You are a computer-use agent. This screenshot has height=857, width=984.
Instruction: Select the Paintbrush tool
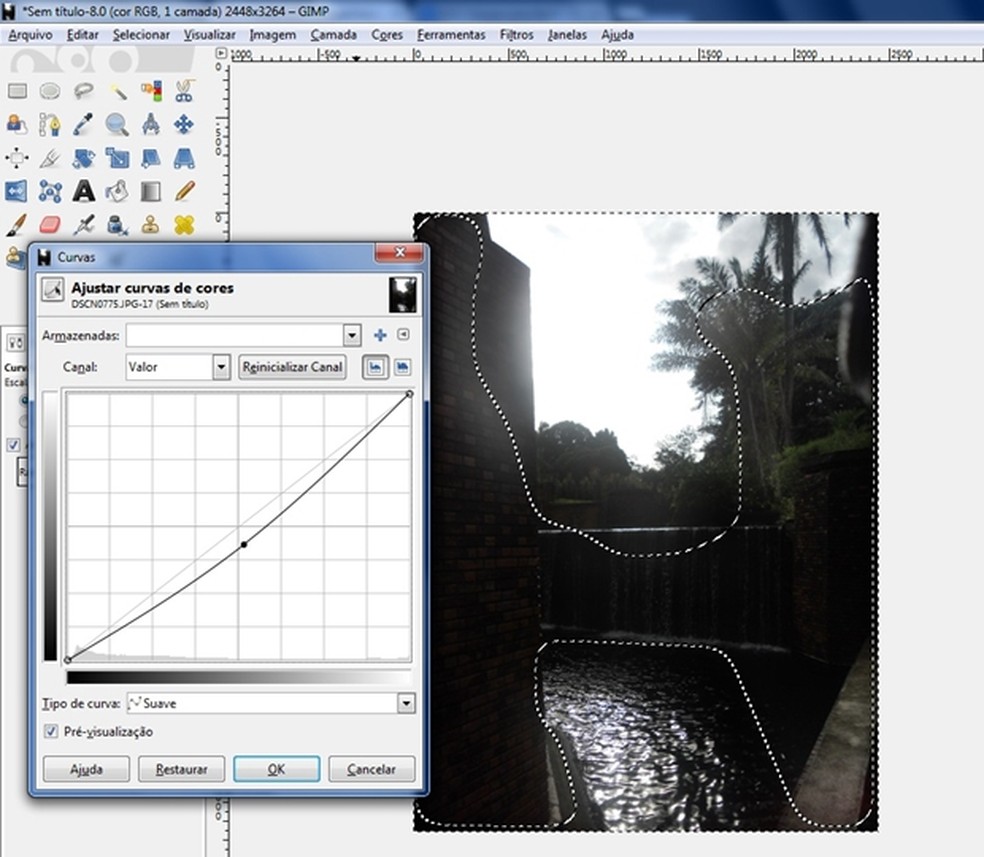(x=17, y=225)
